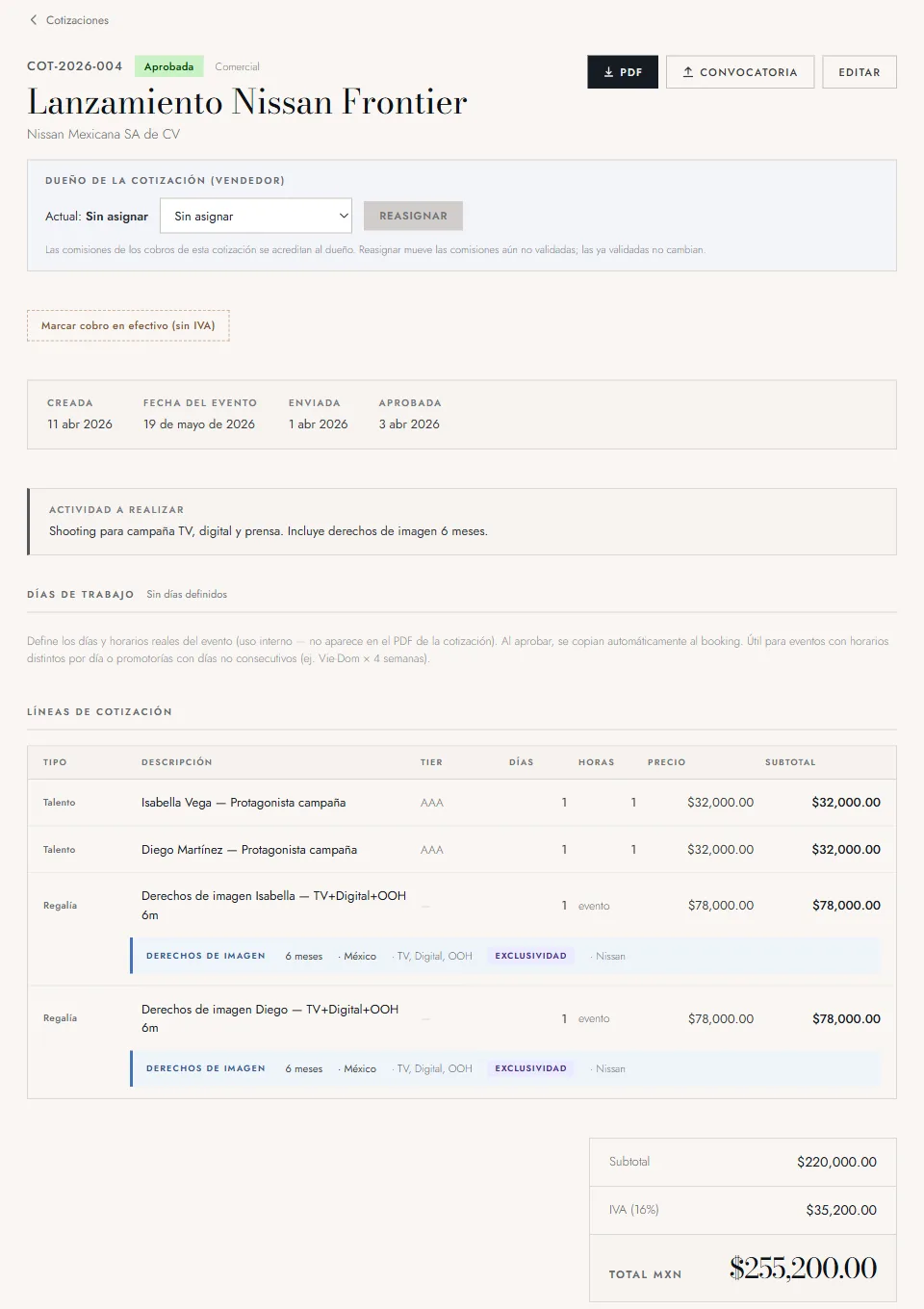Image resolution: width=924 pixels, height=1309 pixels.
Task: Click Derechos de imagen Diego line description
Action: tap(269, 1018)
